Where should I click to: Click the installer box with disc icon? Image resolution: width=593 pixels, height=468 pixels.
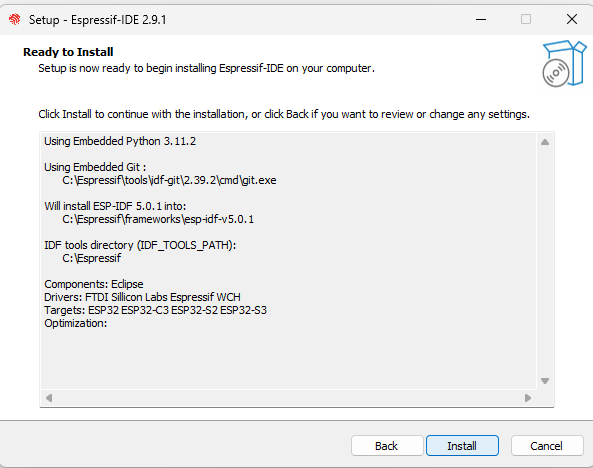coord(564,63)
